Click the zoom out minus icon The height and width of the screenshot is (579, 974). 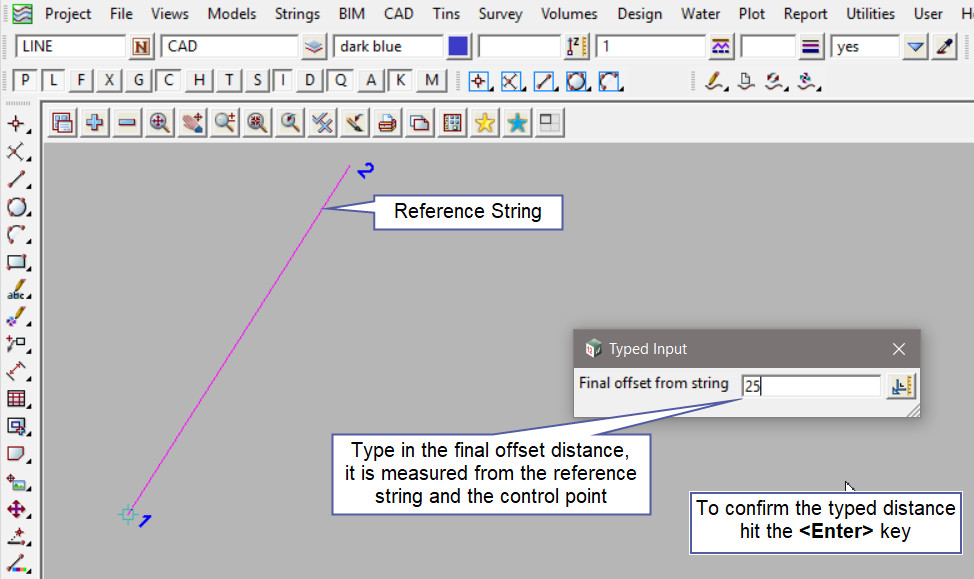tap(127, 123)
